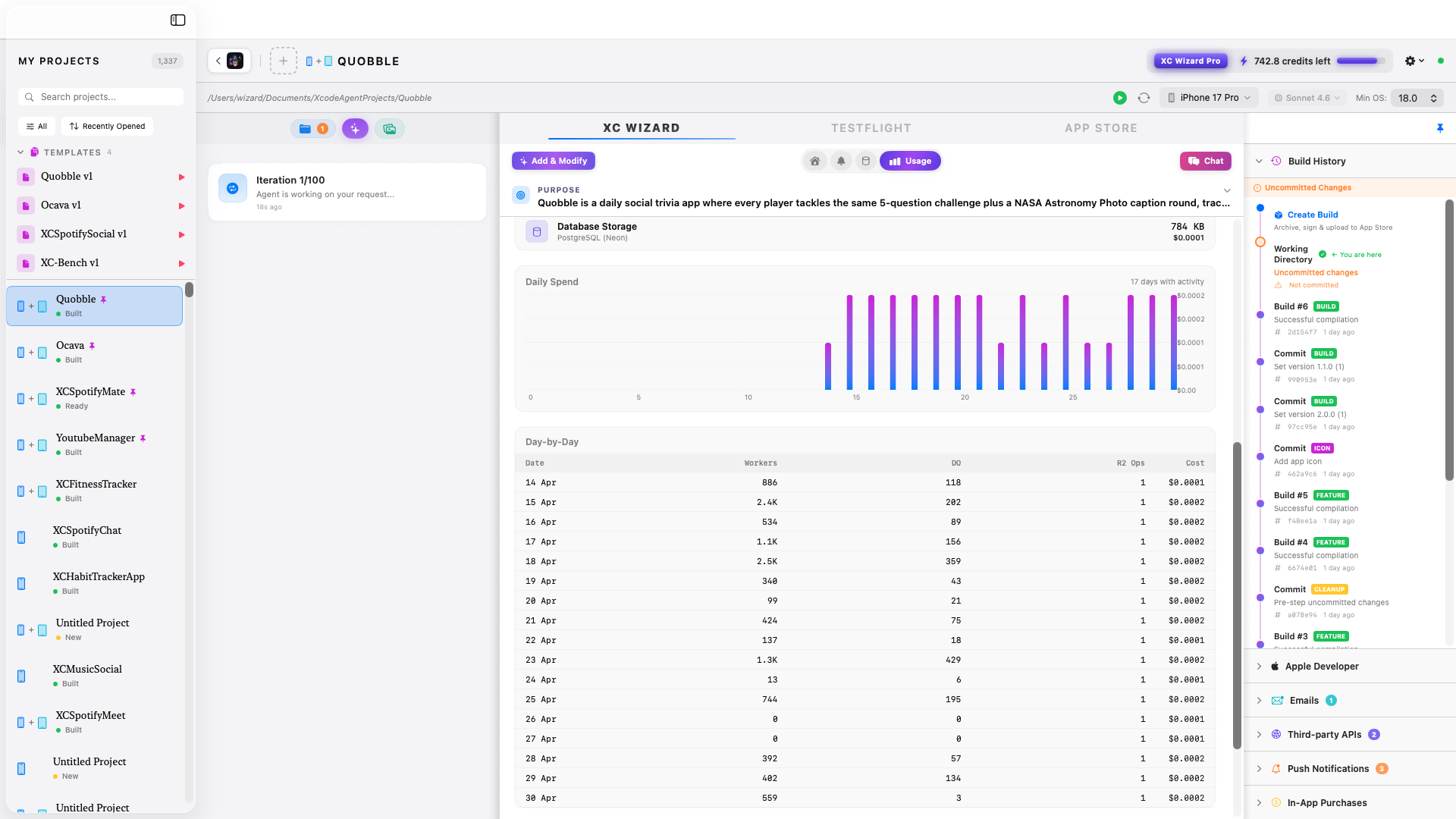Click the Database Storage icon
This screenshot has width=1456, height=819.
(x=537, y=231)
